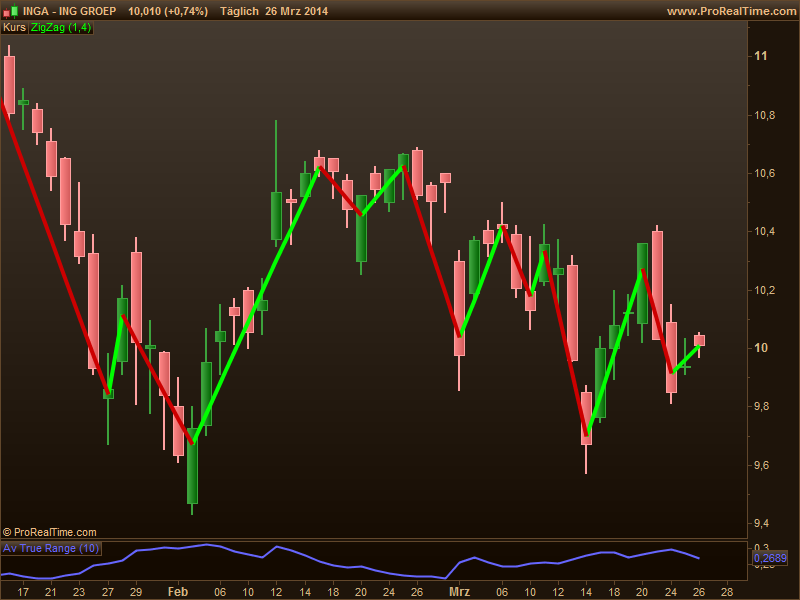
Task: Click the candlestick icon beside INGA title
Action: [10, 11]
